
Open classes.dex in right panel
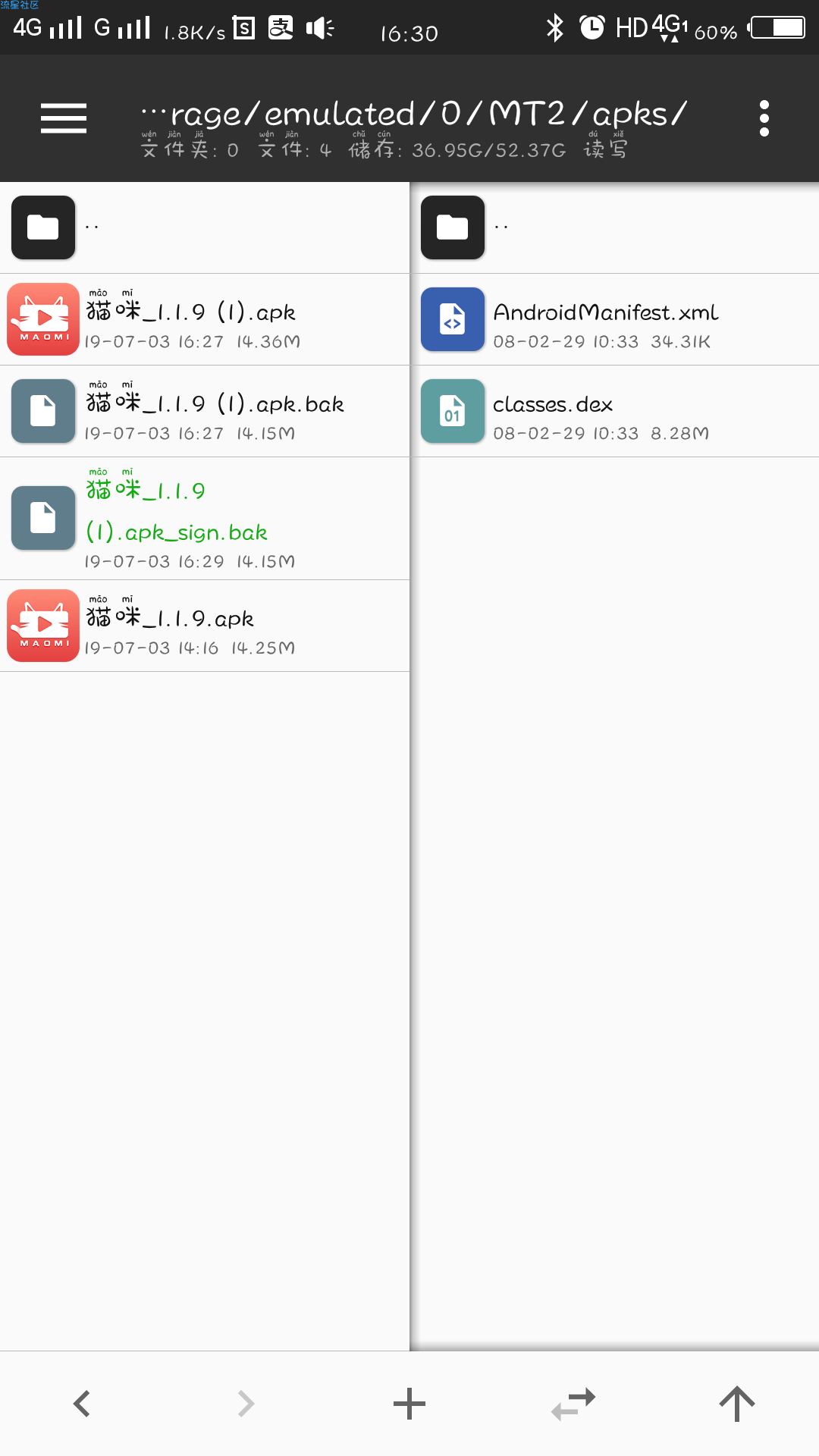coord(614,411)
